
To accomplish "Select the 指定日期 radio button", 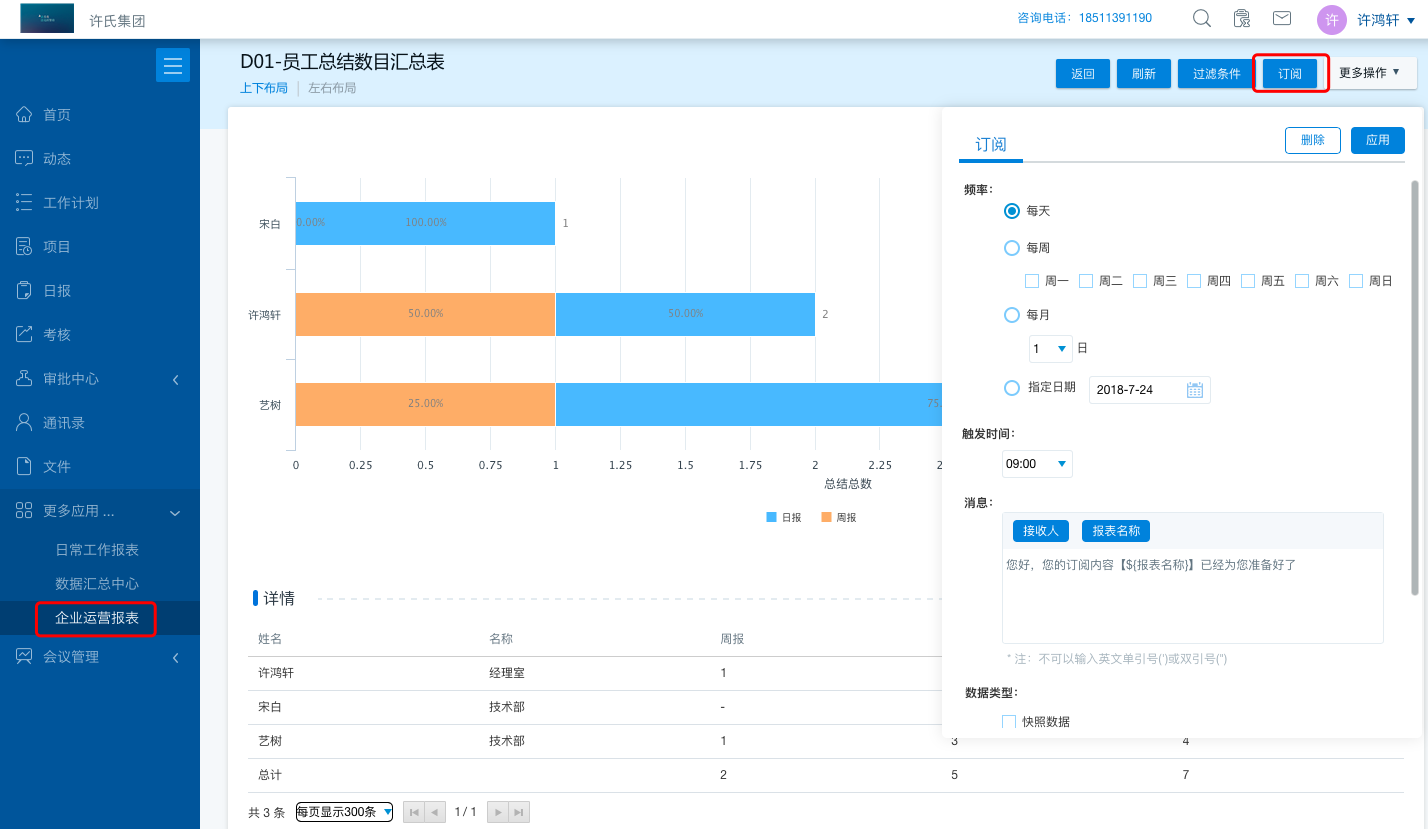I will pos(1012,387).
